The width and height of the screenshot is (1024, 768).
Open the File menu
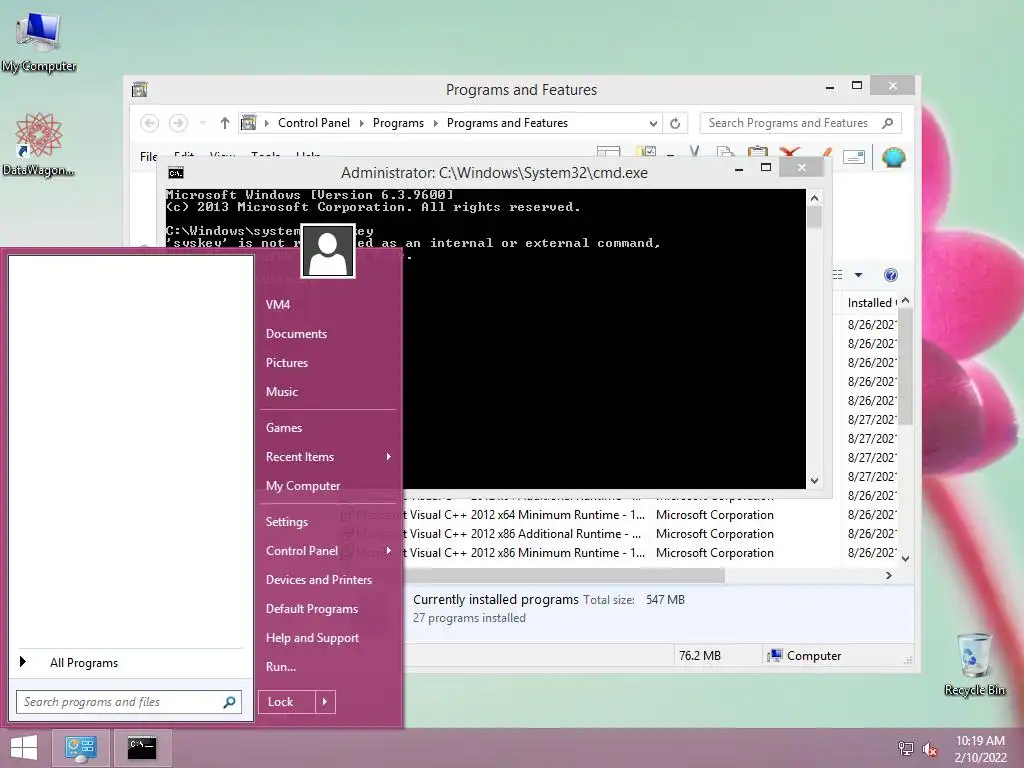pos(148,156)
